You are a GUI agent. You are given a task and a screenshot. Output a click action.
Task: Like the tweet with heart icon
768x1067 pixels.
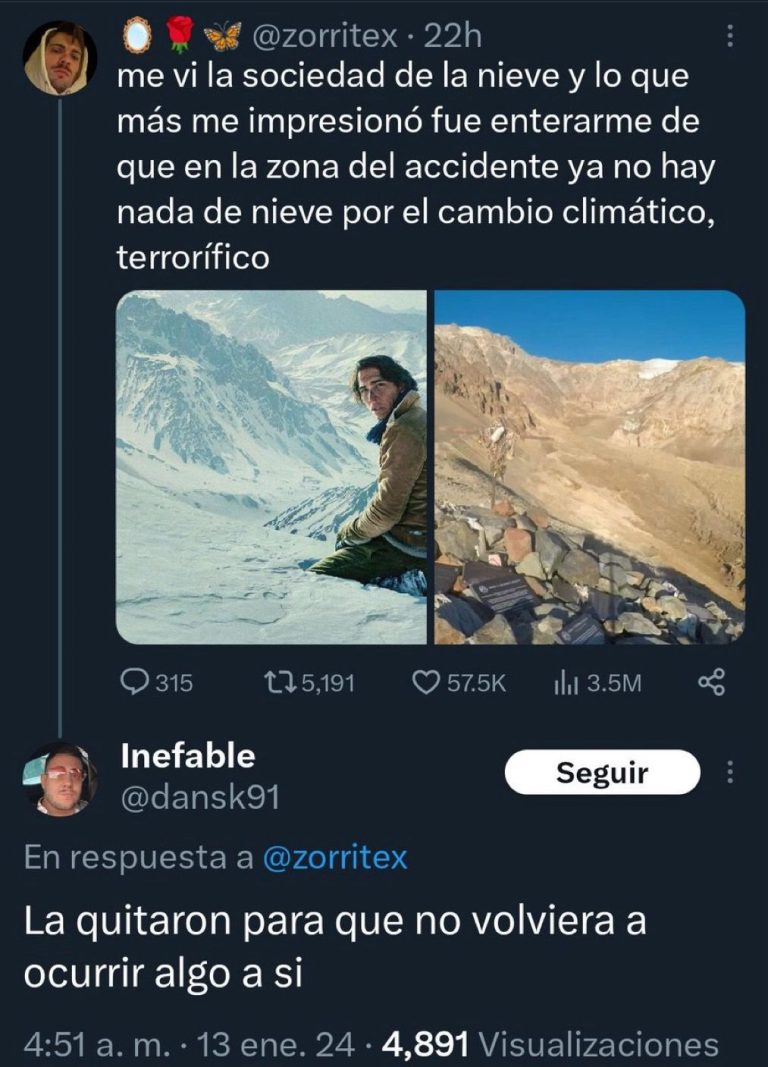pyautogui.click(x=427, y=682)
